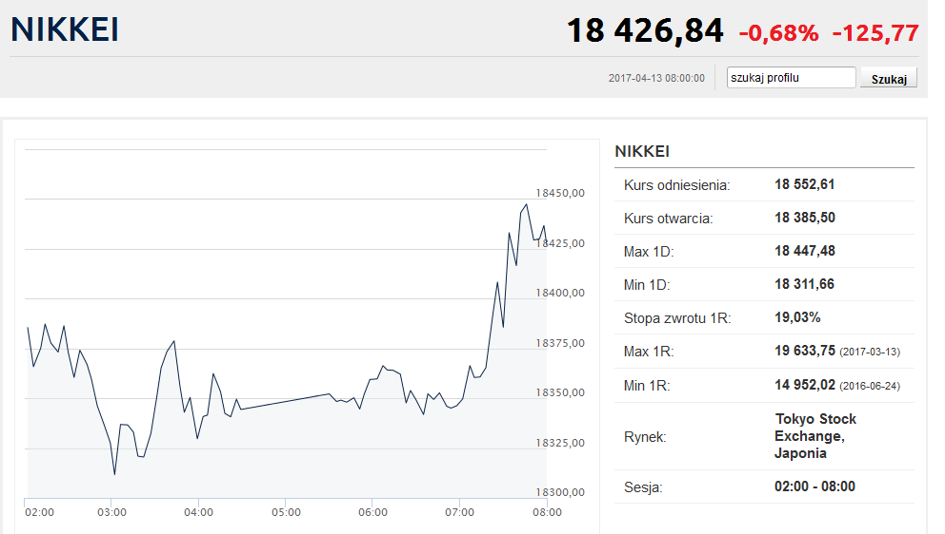Image resolution: width=945 pixels, height=534 pixels.
Task: Click the 'Stopa zwrotu 1R:' label
Action: [677, 318]
